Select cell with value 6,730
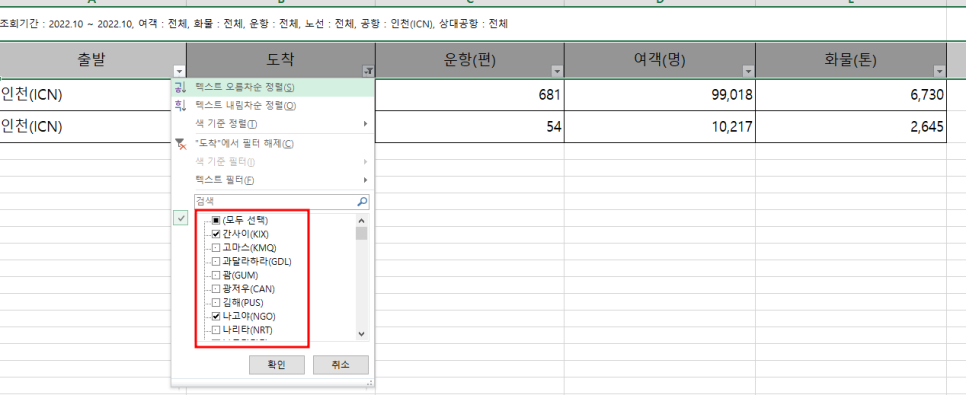 (x=851, y=95)
